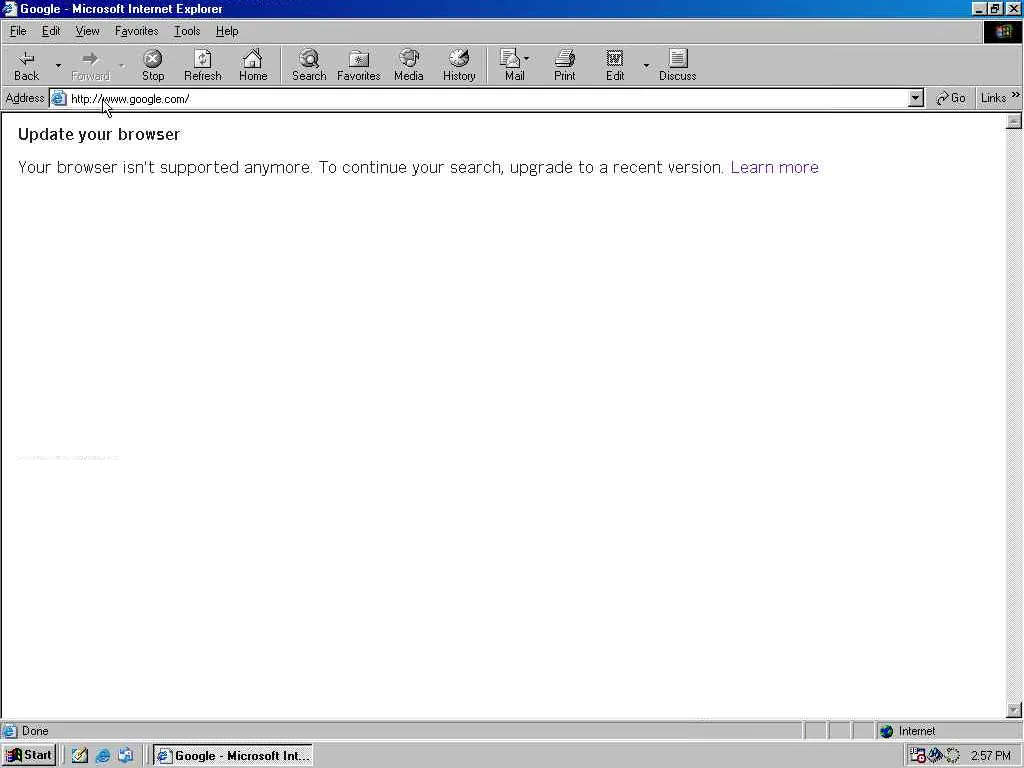Click the first Quick Launch icon beside Start
Viewport: 1024px width, 768px height.
click(x=80, y=756)
